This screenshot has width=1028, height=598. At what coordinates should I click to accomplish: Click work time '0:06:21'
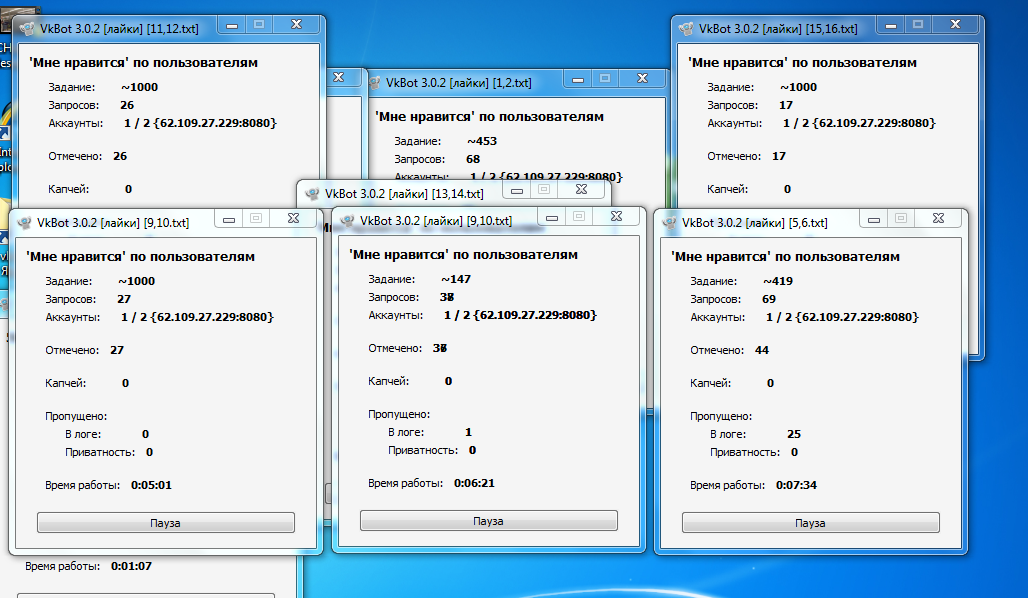point(474,483)
